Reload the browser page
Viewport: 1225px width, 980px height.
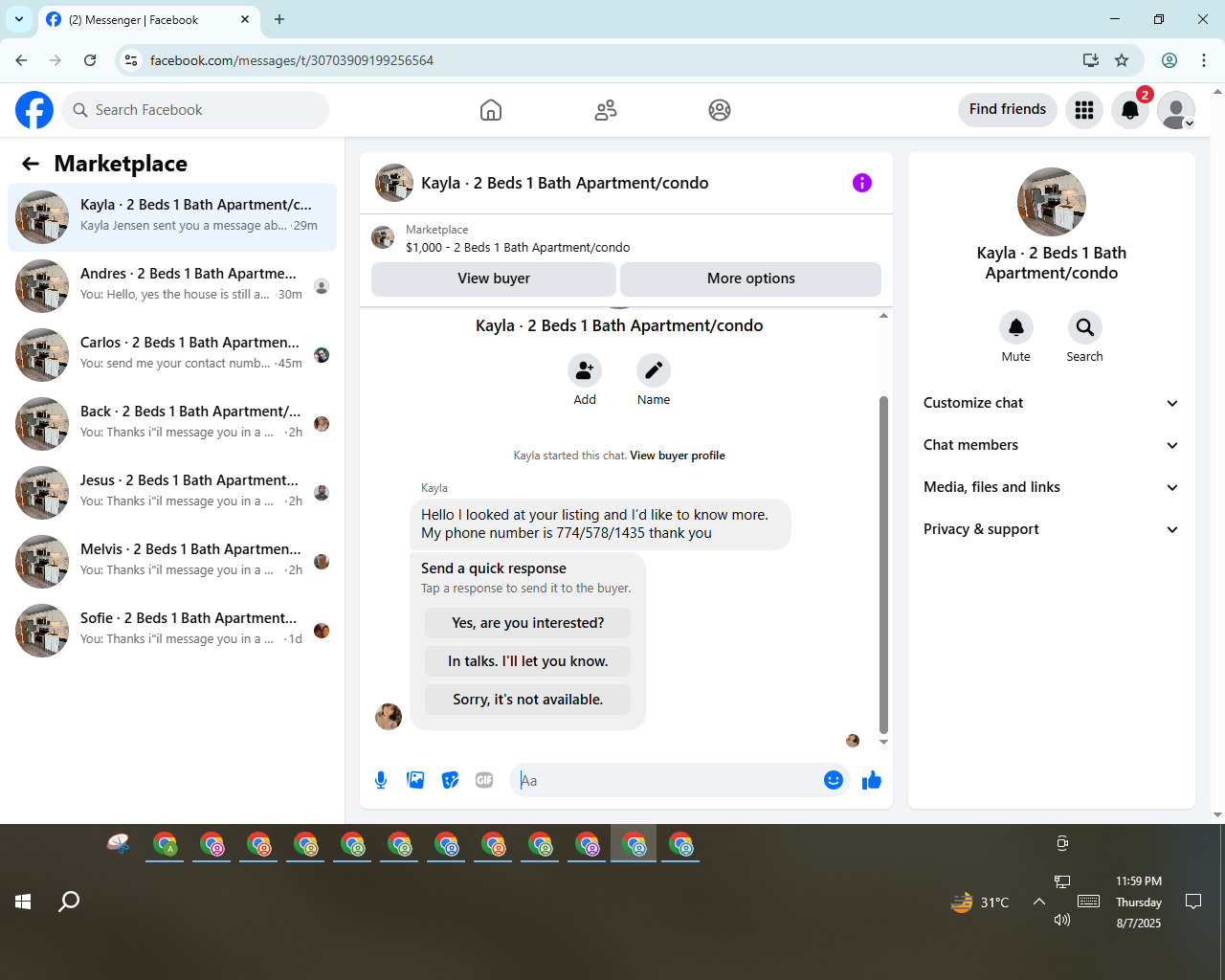click(x=90, y=60)
